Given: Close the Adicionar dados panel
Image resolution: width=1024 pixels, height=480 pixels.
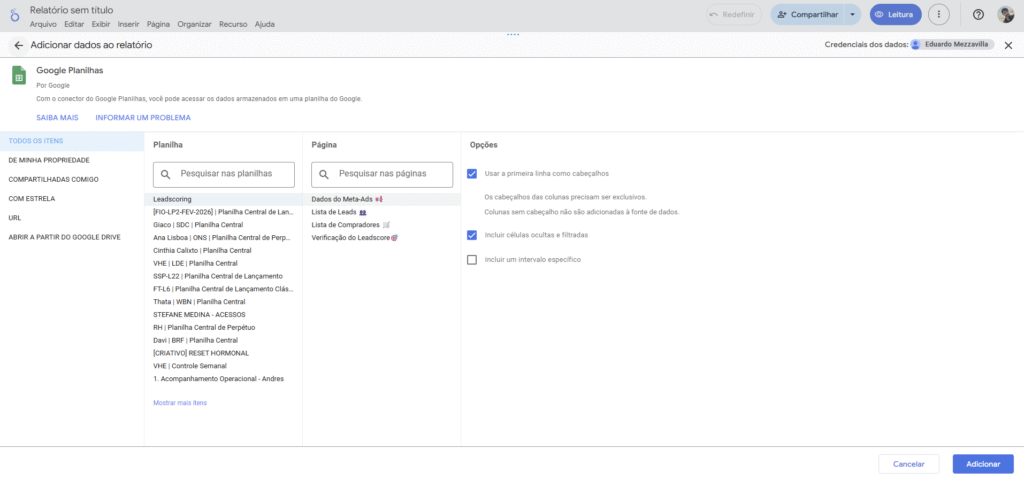Looking at the screenshot, I should click(x=1008, y=45).
